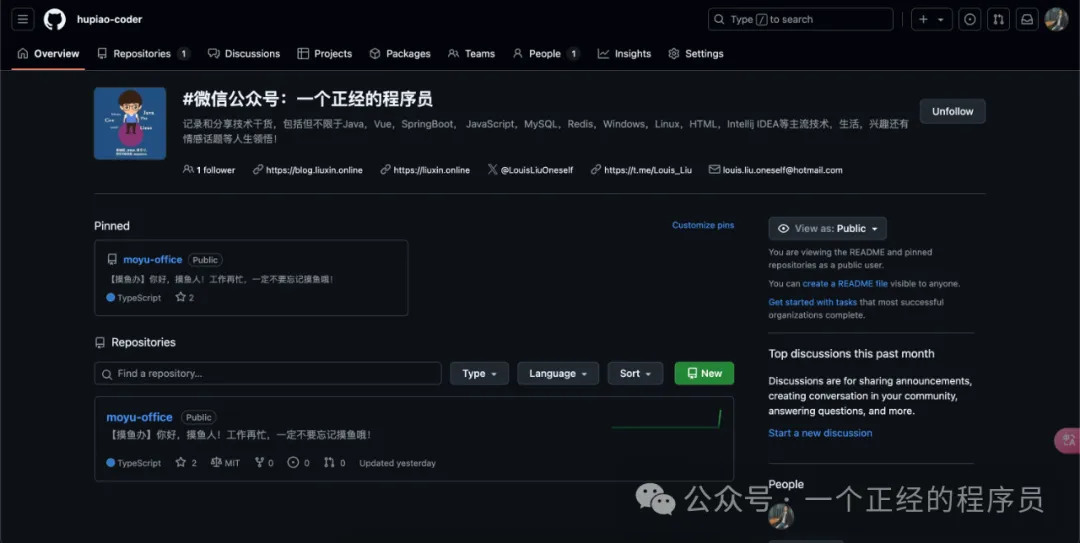Open the https://t.me/Louis_Liu link

click(641, 170)
